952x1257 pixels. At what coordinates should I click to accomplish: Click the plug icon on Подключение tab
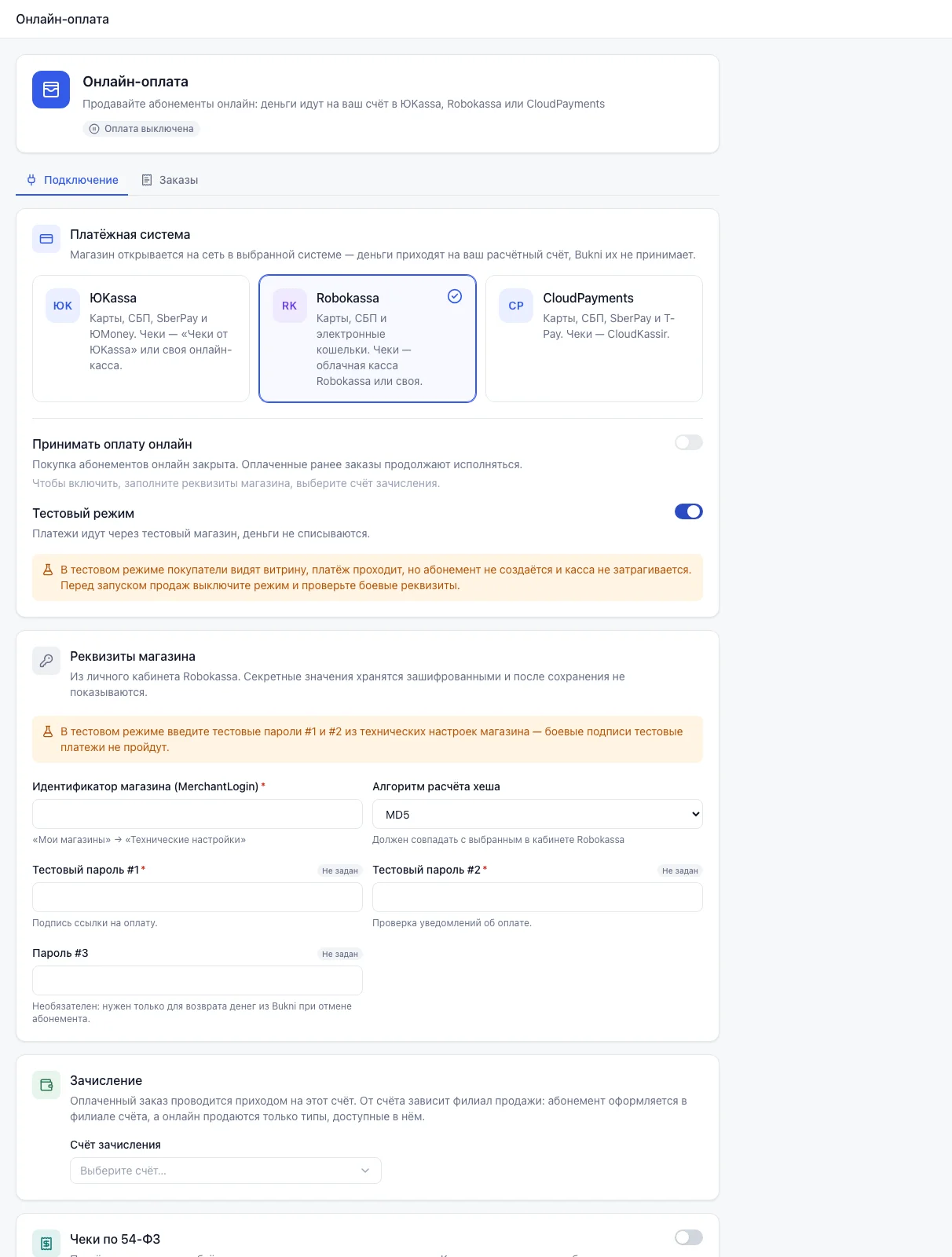click(x=31, y=180)
